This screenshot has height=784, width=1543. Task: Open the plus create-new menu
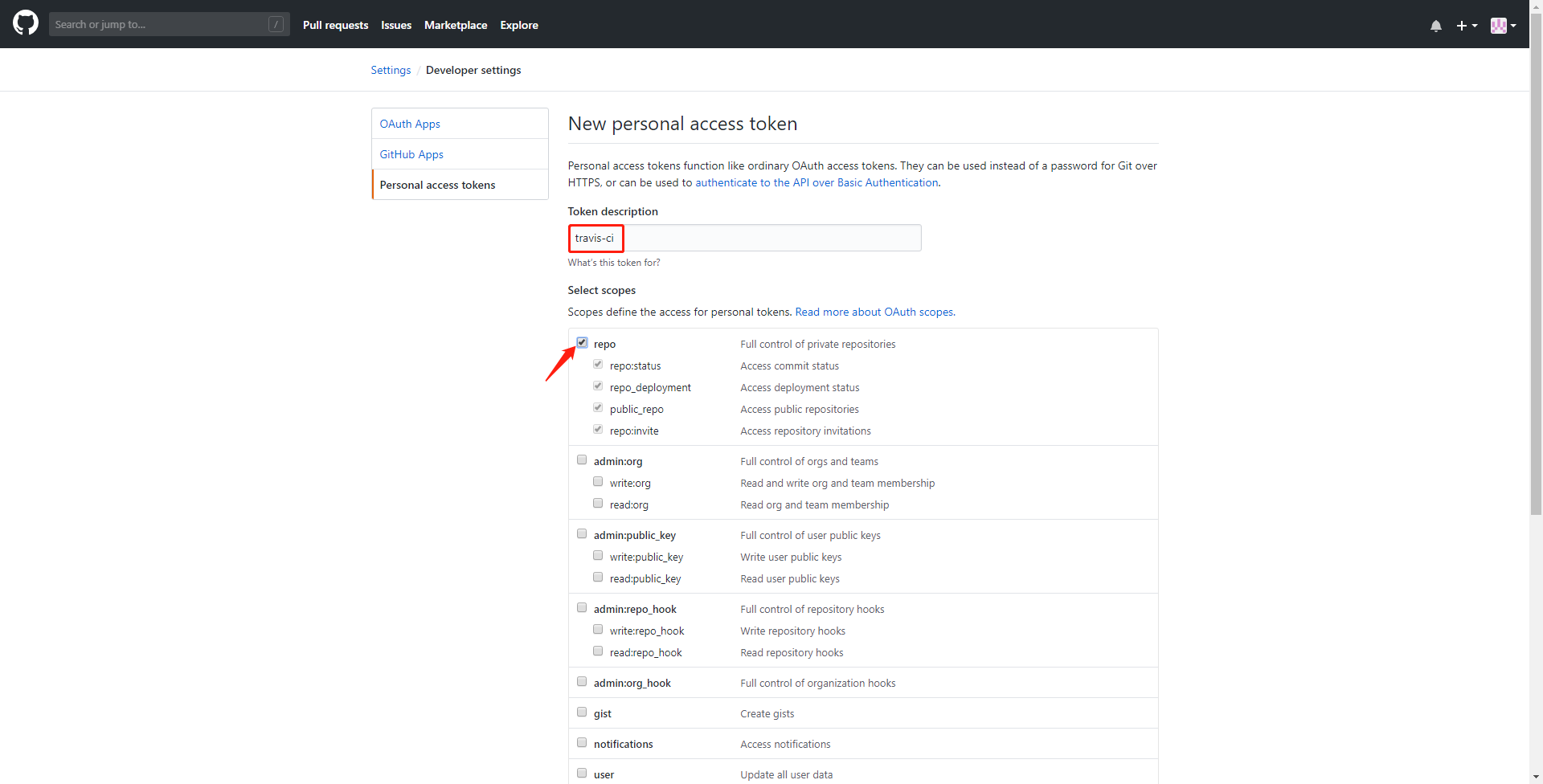coord(1467,26)
